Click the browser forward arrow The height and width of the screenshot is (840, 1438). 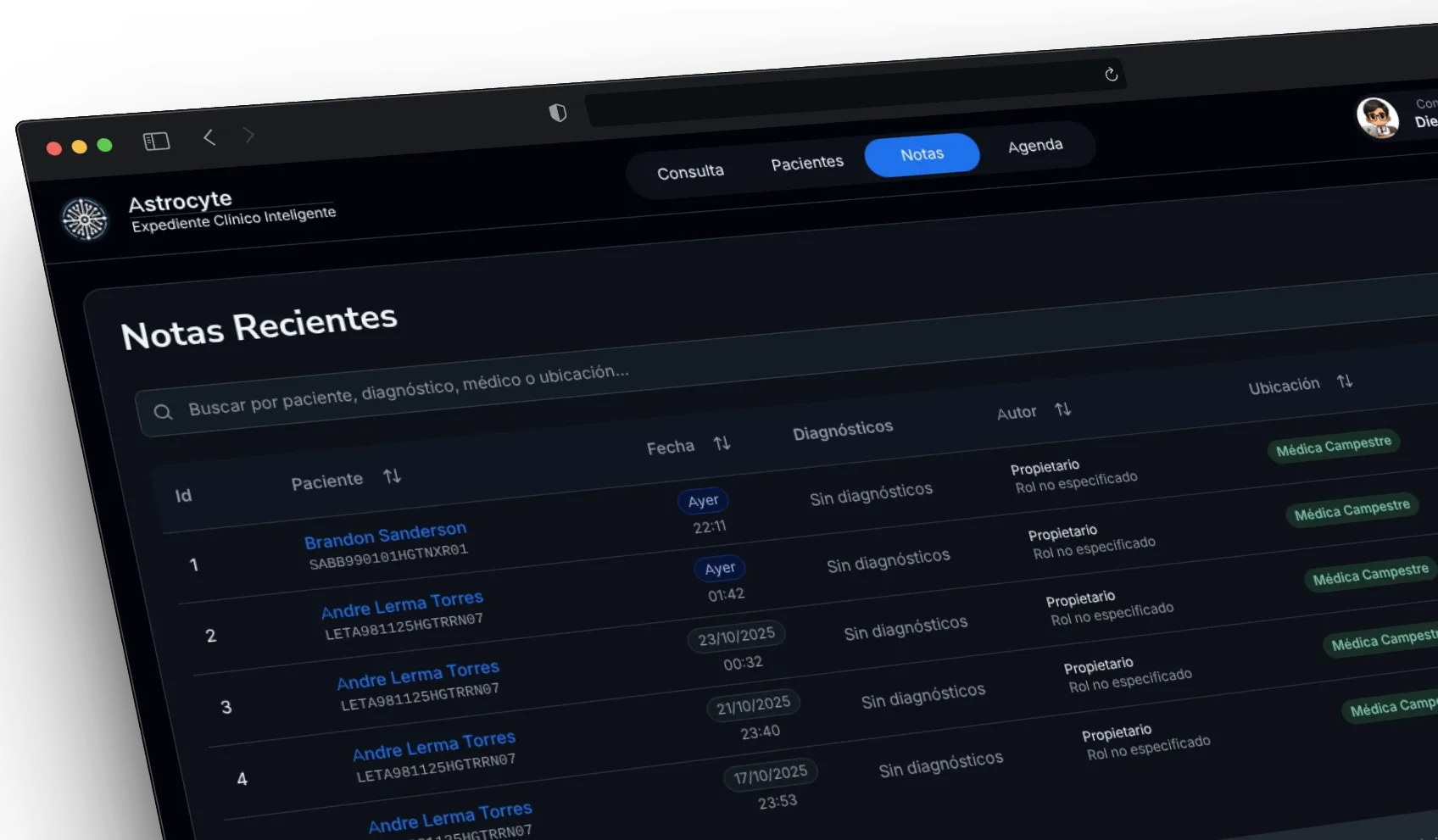click(248, 135)
